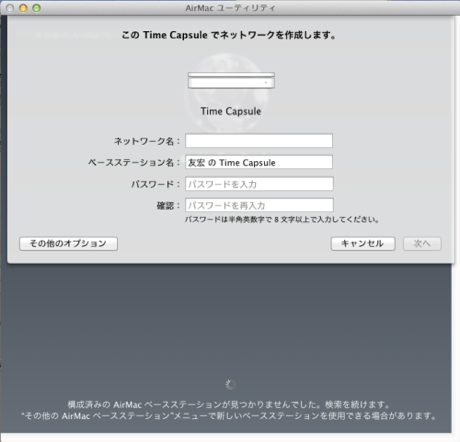The height and width of the screenshot is (442, 460).
Task: Click the password length hint text
Action: (x=282, y=220)
